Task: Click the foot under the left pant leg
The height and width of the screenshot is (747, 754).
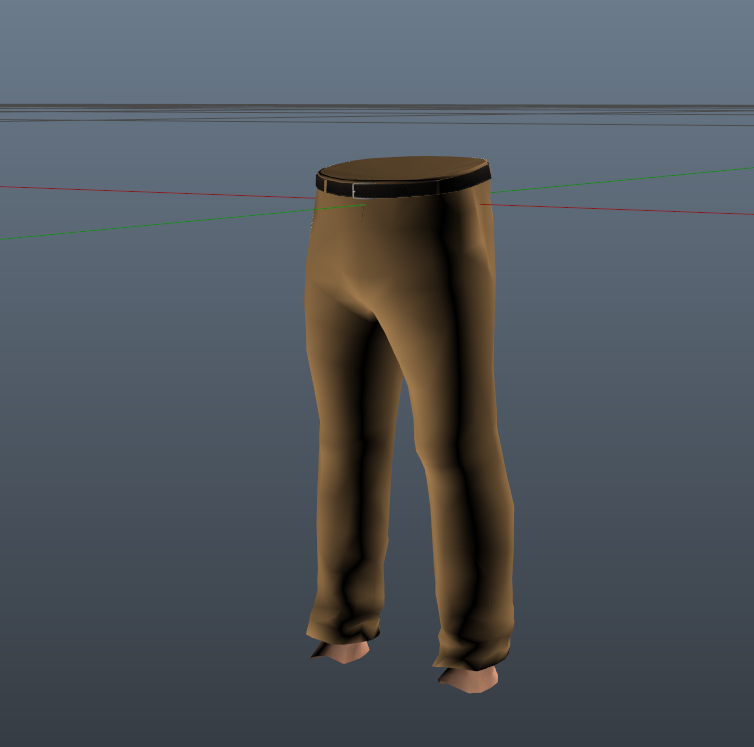Action: (342, 652)
